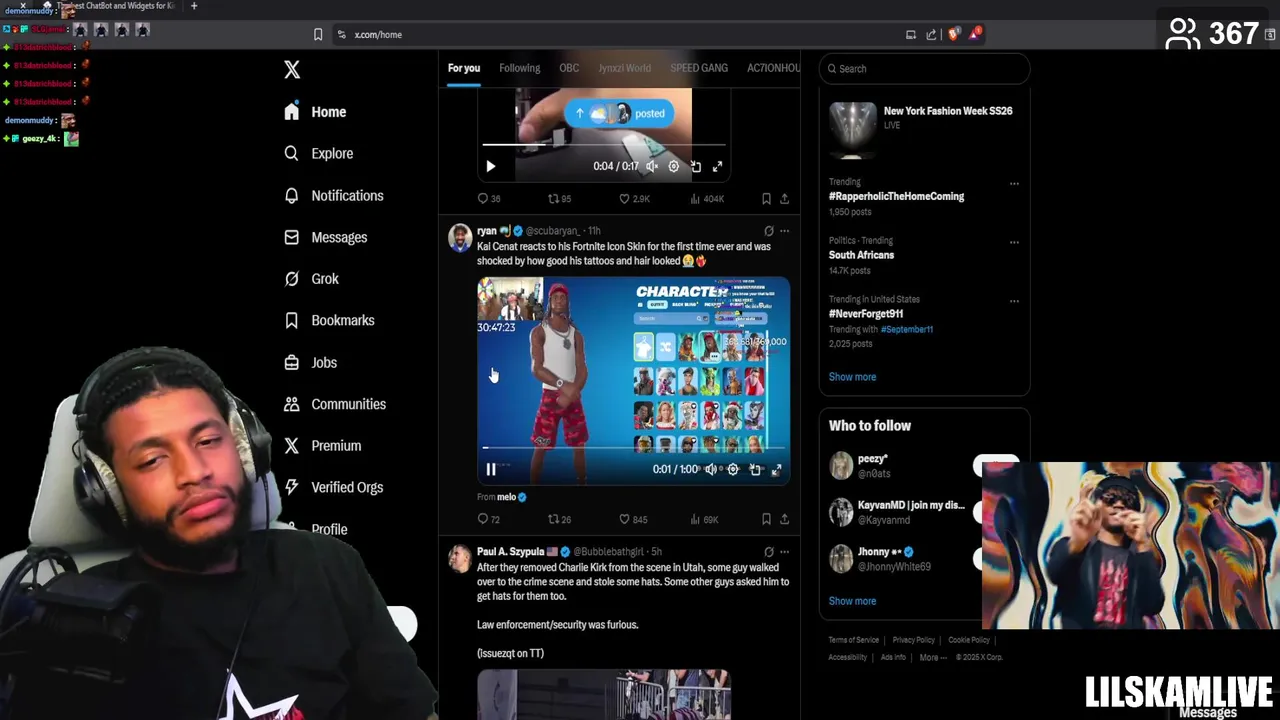Bookmark ryan's Kai Cenat post
Viewport: 1280px width, 720px height.
(x=766, y=519)
